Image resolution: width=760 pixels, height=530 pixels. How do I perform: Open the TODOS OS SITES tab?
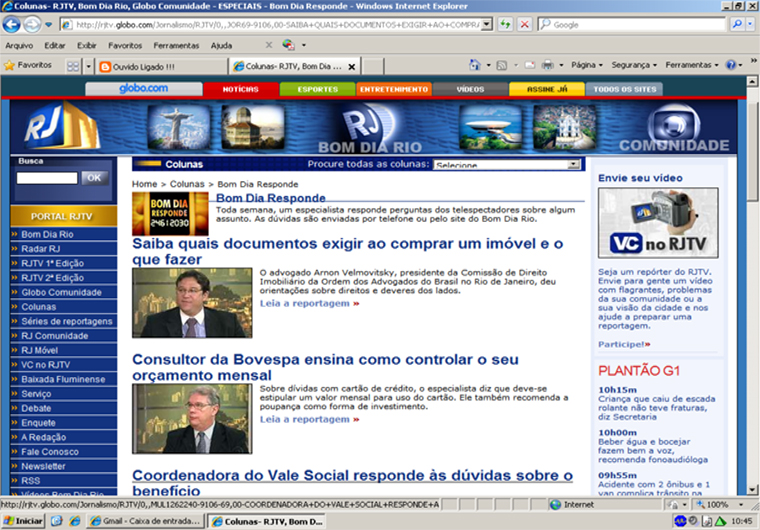tap(624, 89)
